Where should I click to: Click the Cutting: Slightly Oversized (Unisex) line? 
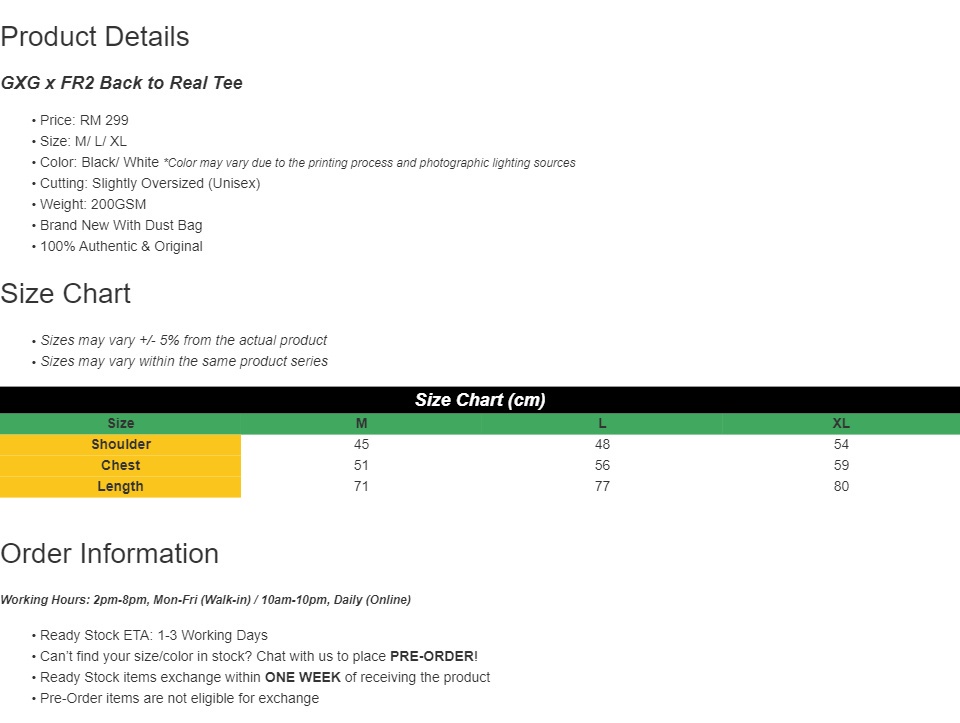coord(150,183)
